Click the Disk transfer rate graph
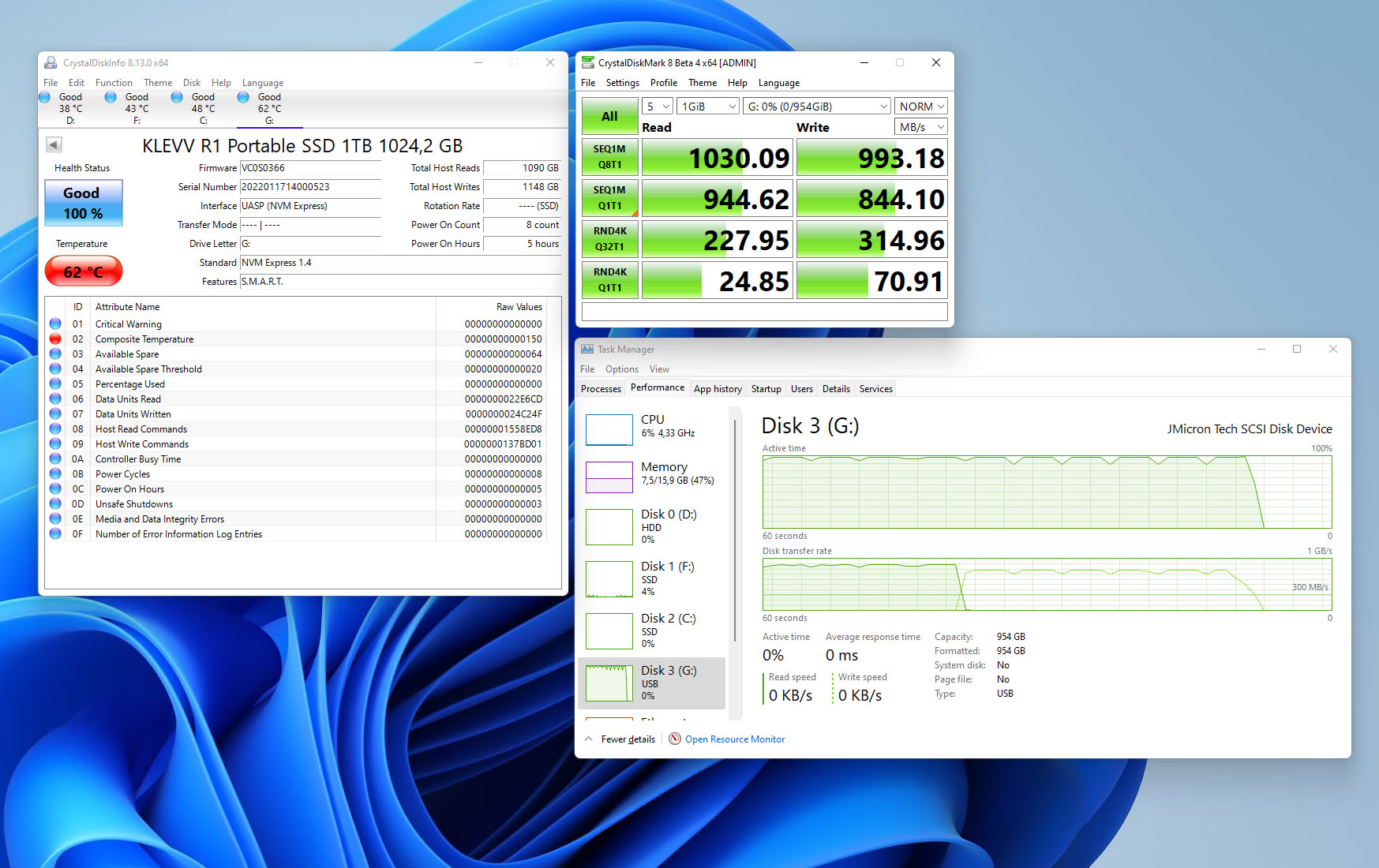 (x=1047, y=584)
